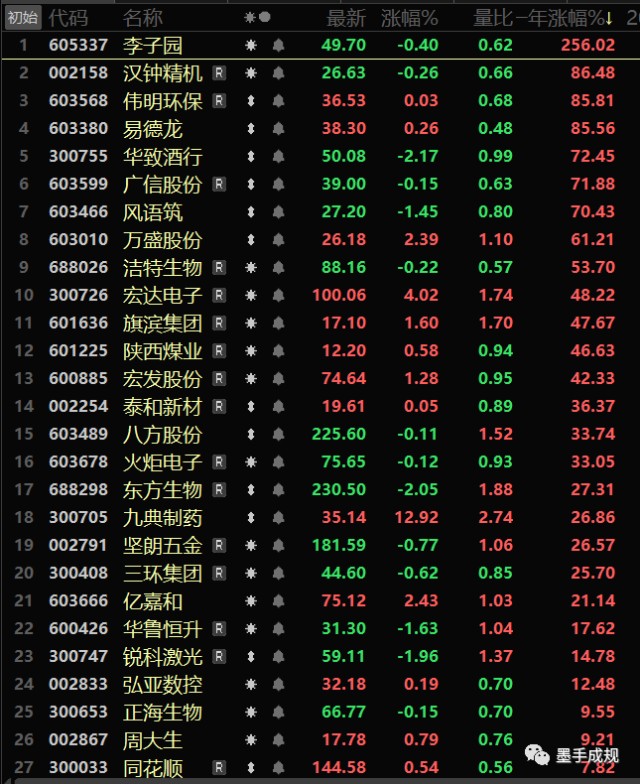Sort by 名称 column header
Viewport: 640px width, 784px height.
[143, 18]
